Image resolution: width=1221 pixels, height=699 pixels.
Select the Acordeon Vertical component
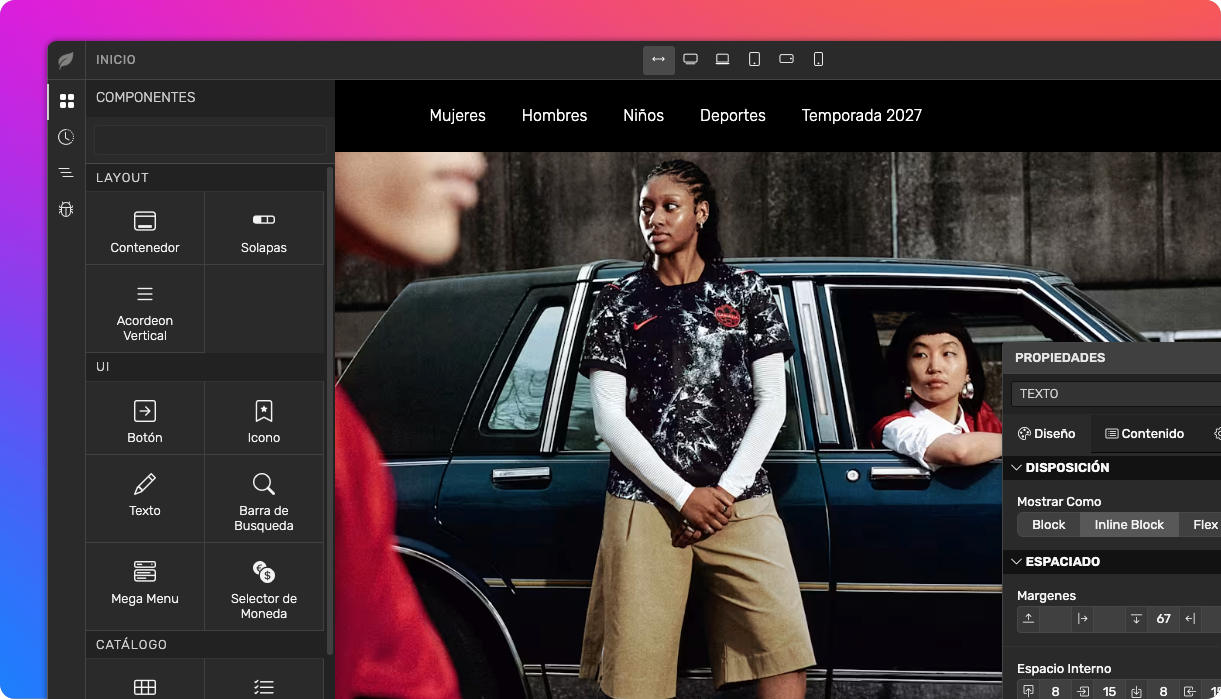(x=145, y=309)
